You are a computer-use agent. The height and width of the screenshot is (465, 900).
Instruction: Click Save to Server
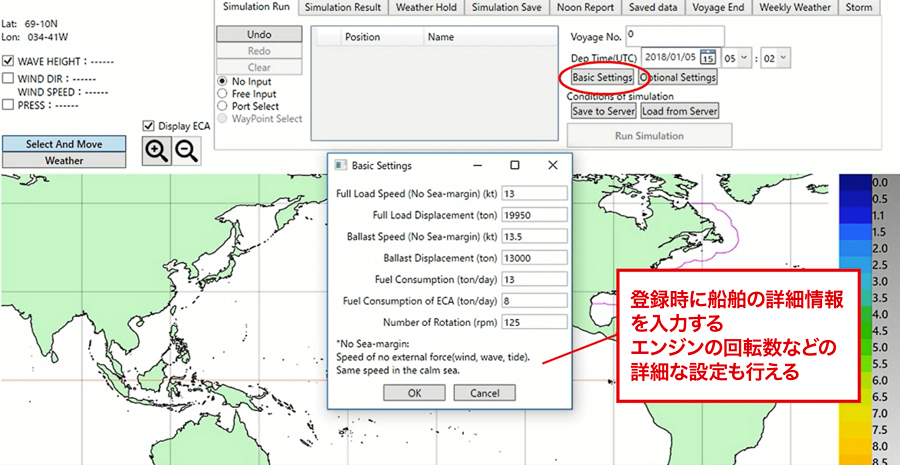(x=603, y=111)
